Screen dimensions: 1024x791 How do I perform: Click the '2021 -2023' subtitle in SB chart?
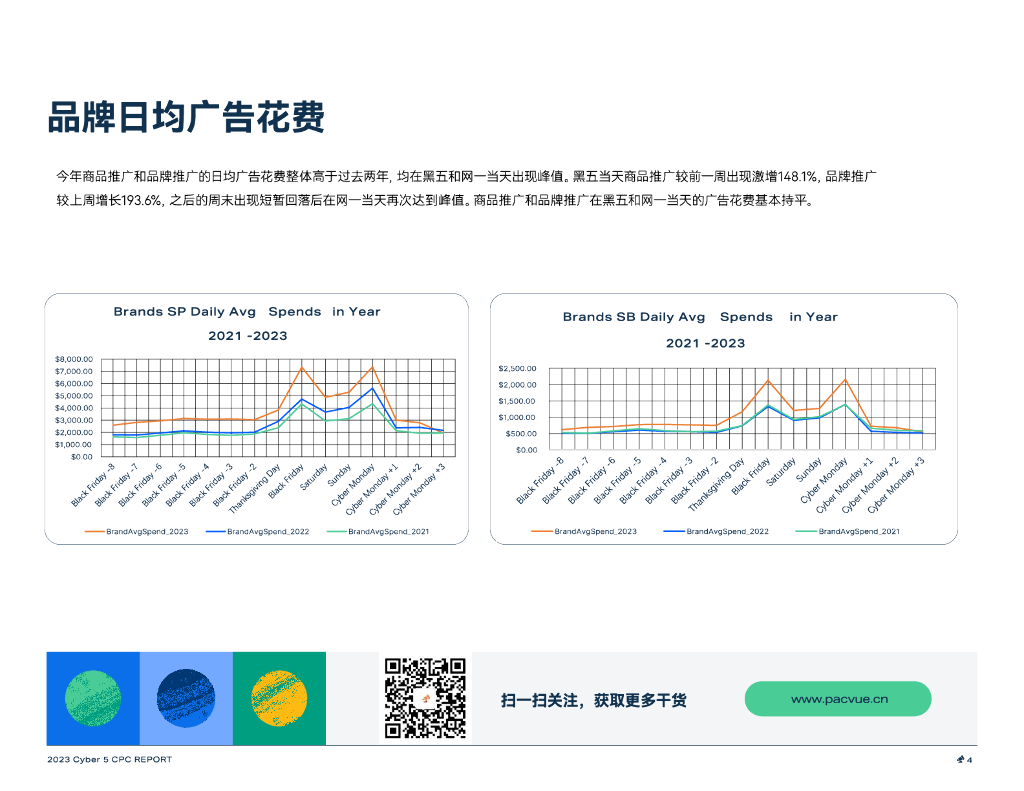(x=705, y=344)
